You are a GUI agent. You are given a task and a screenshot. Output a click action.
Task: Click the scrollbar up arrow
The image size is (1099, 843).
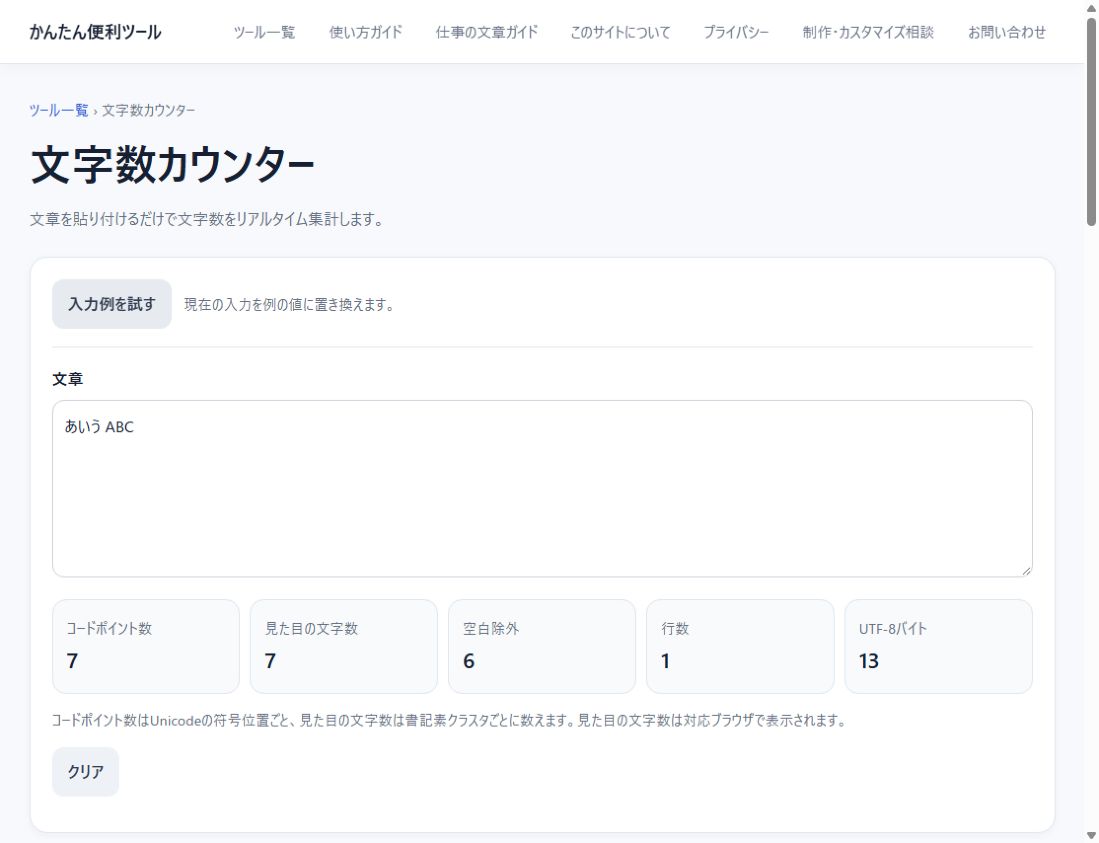click(1091, 8)
